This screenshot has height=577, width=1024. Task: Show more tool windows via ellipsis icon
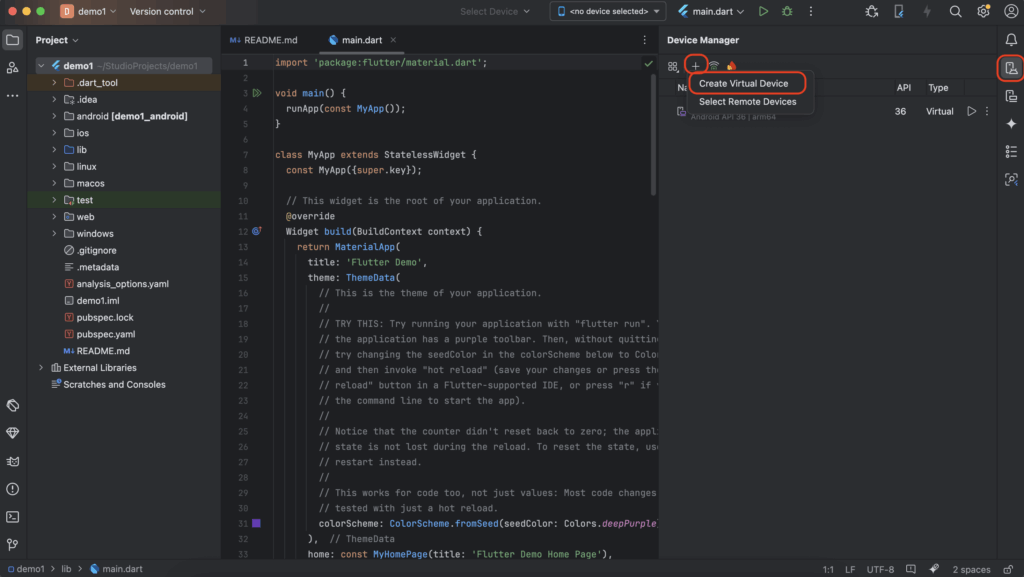click(12, 95)
